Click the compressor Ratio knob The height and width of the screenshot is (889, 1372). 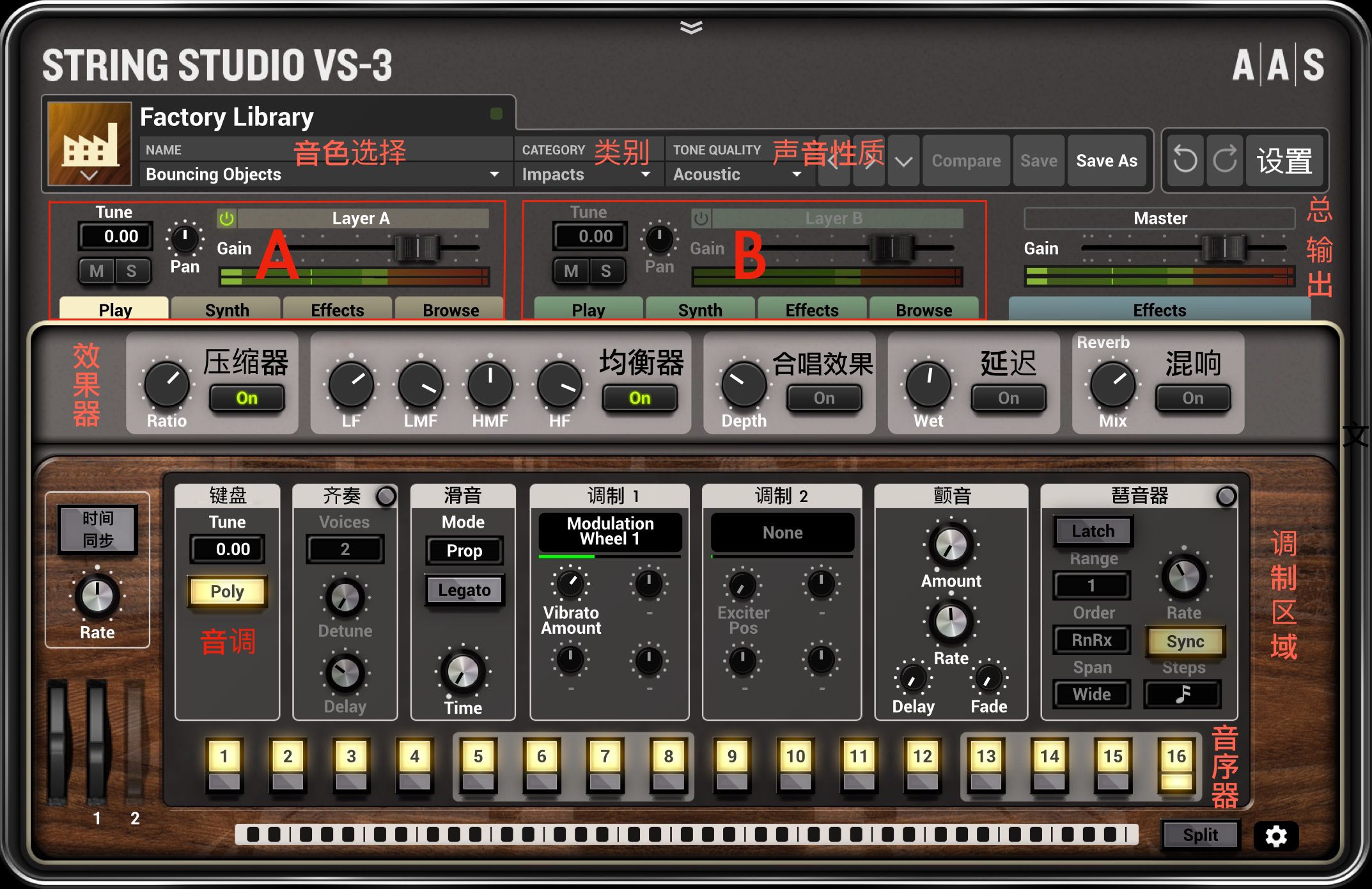coord(167,384)
